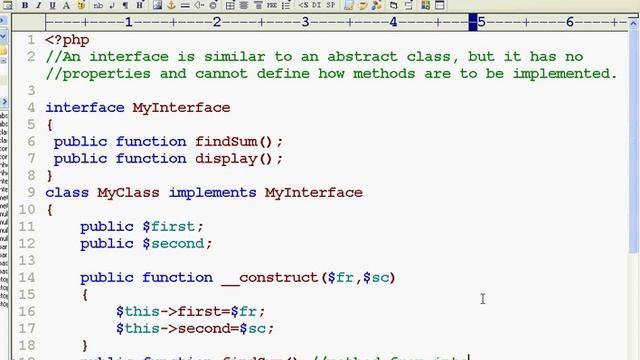Click line number 14 in gutter

click(x=27, y=278)
